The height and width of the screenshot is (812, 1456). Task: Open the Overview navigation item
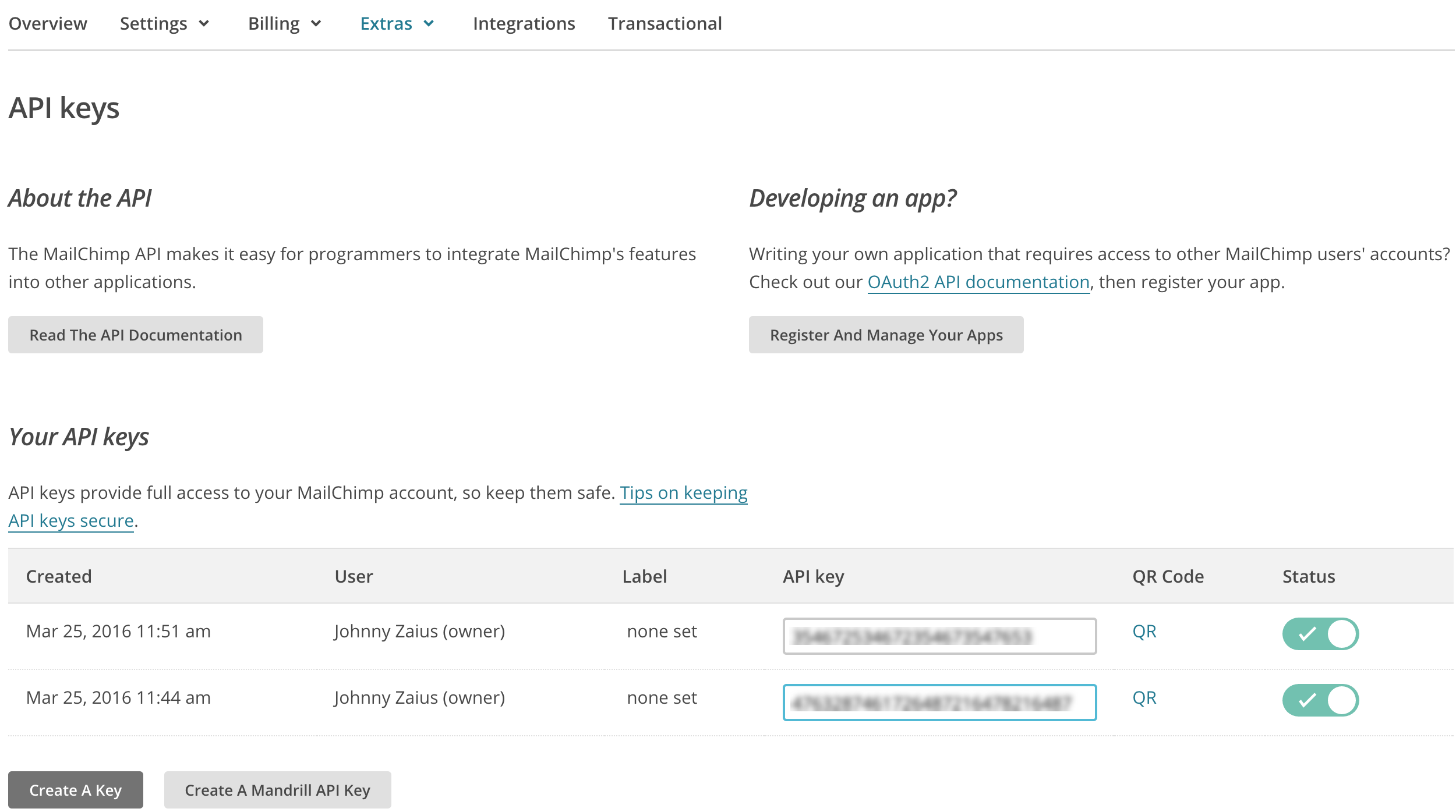click(48, 23)
